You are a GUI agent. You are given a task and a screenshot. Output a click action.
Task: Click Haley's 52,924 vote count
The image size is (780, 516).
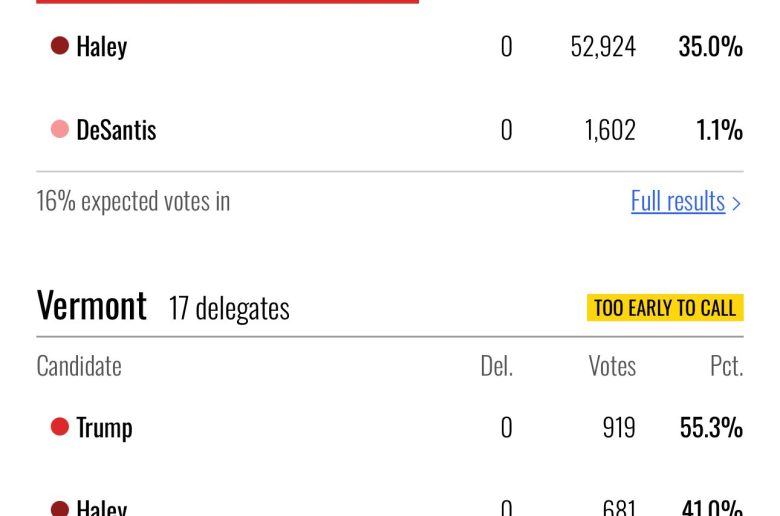click(x=603, y=46)
